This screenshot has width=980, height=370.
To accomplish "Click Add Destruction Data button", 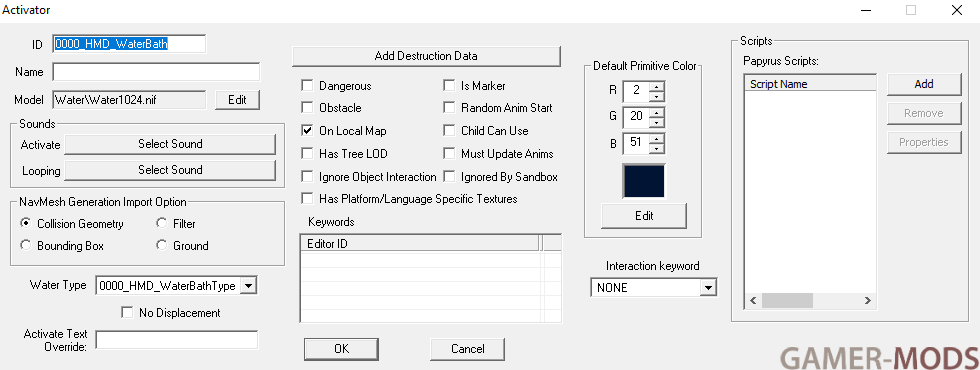I will (426, 56).
